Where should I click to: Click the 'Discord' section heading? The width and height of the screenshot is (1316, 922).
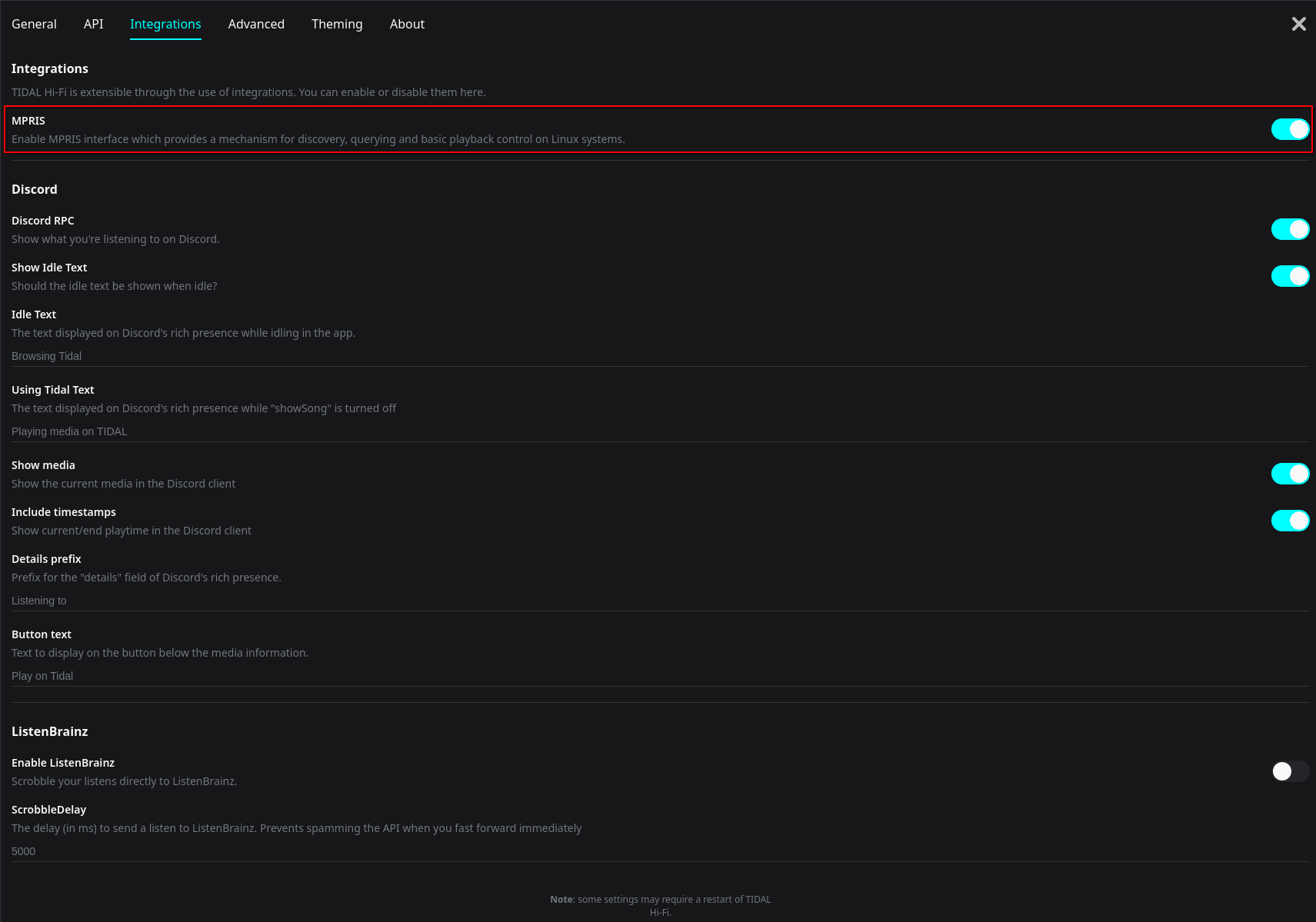(35, 189)
